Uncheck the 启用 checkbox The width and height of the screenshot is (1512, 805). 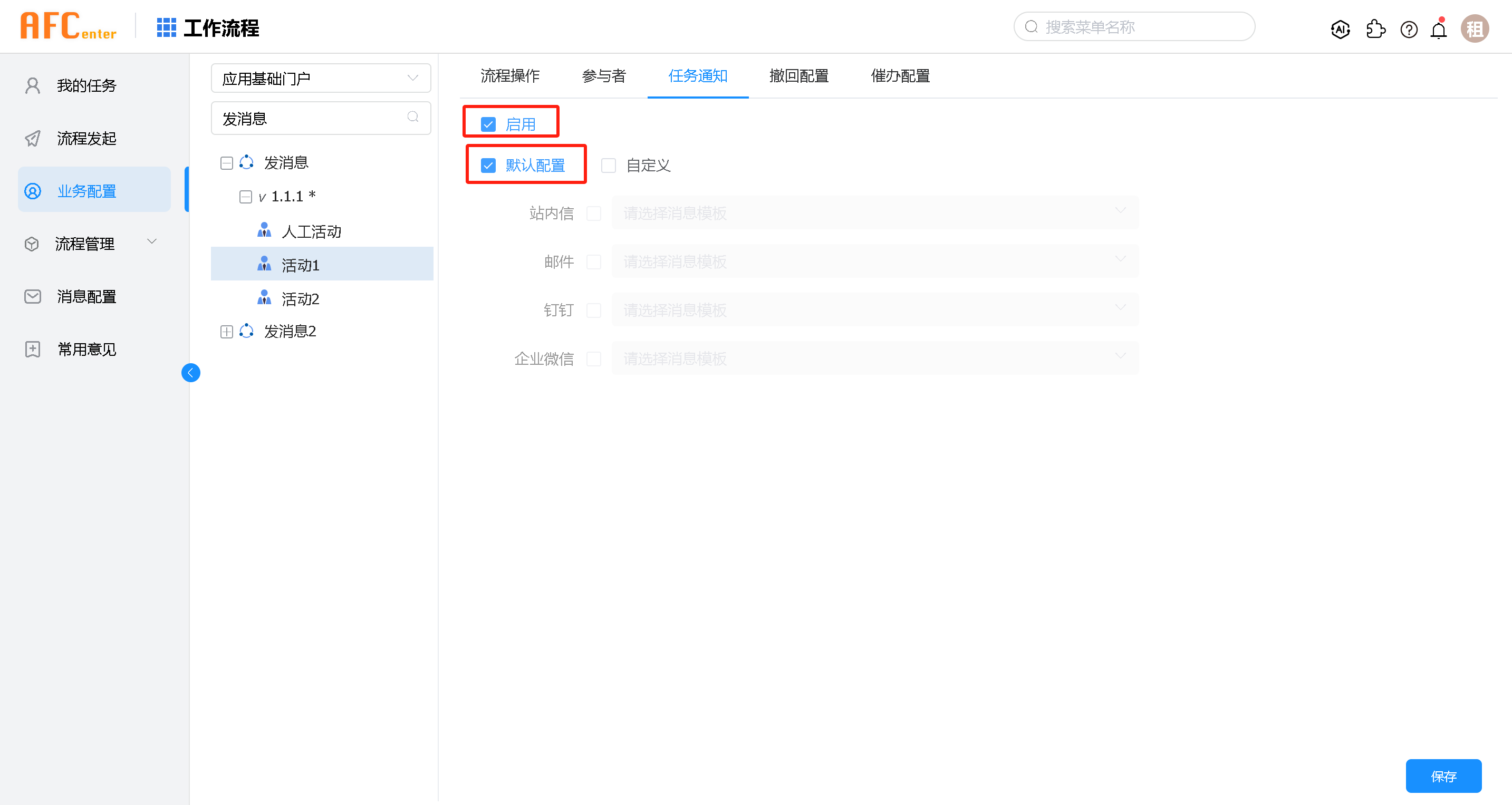pos(488,124)
